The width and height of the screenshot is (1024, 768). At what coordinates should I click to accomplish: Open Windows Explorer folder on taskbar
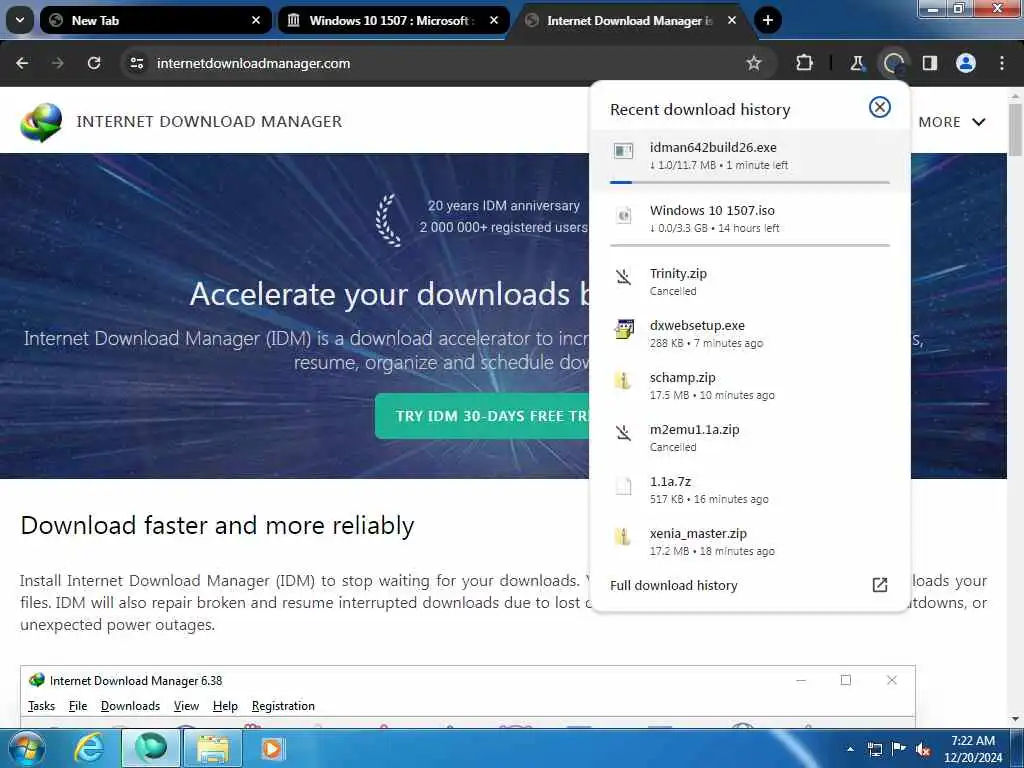[x=213, y=748]
